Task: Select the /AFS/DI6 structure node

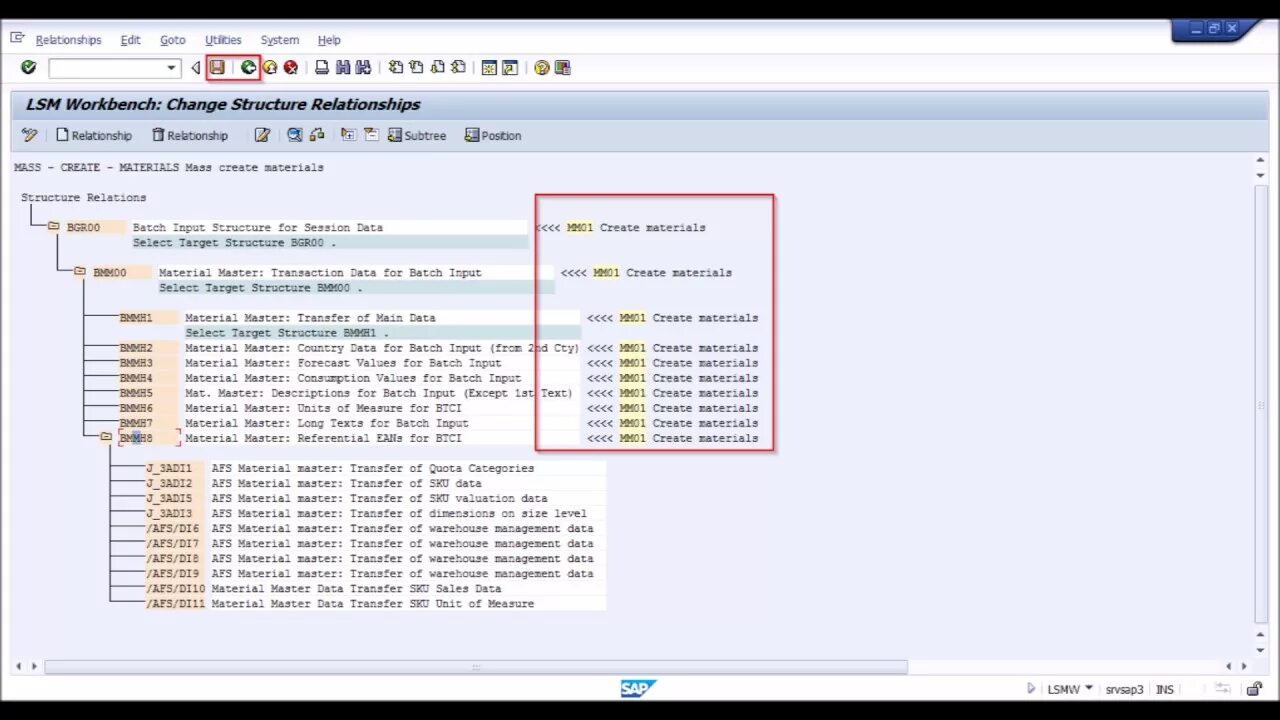Action: click(172, 528)
